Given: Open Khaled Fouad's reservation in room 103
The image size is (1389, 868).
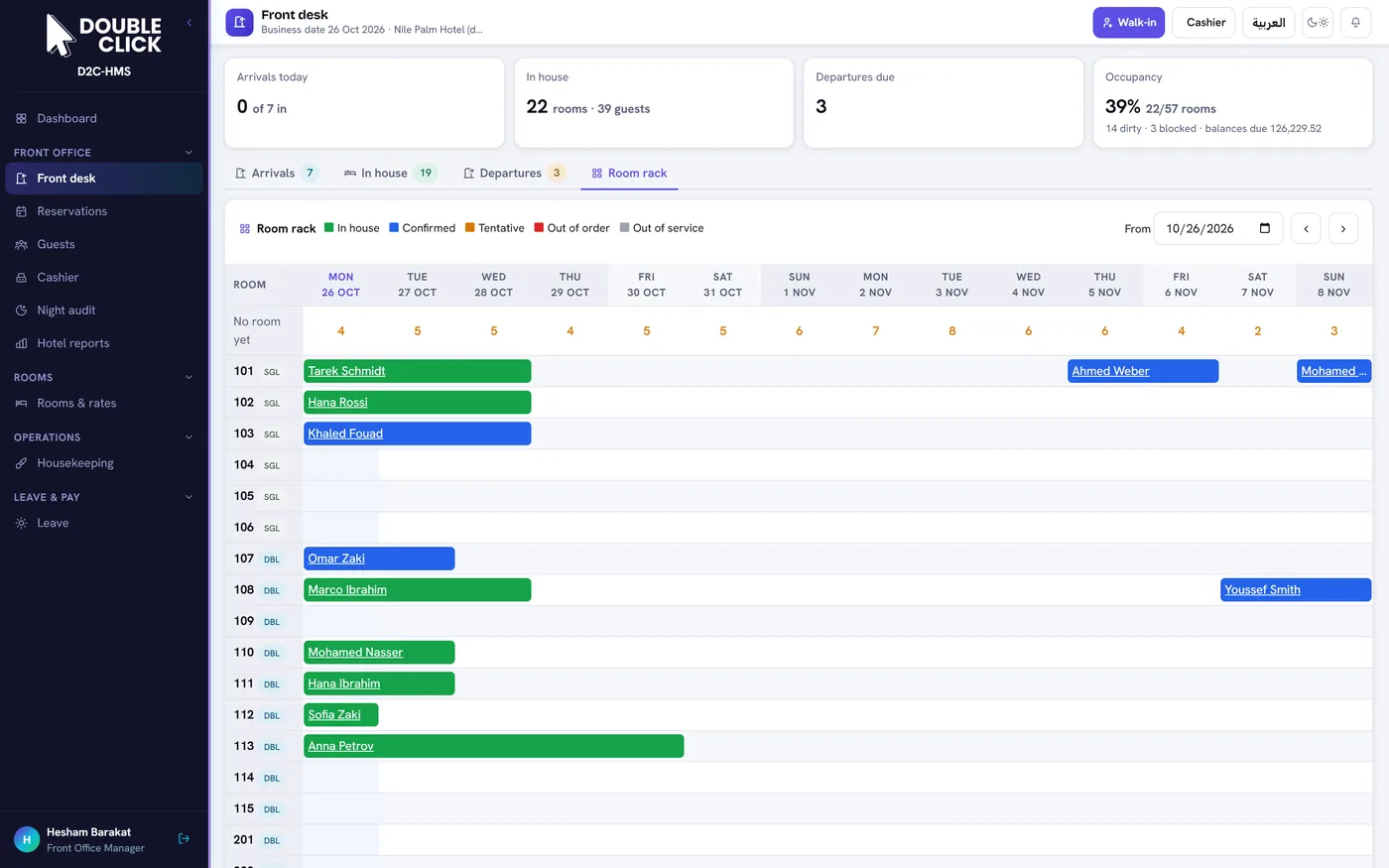Looking at the screenshot, I should (418, 434).
